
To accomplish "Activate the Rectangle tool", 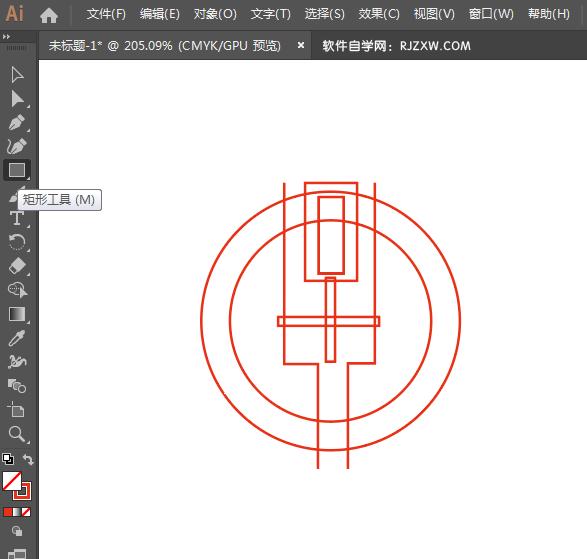I will [x=17, y=170].
